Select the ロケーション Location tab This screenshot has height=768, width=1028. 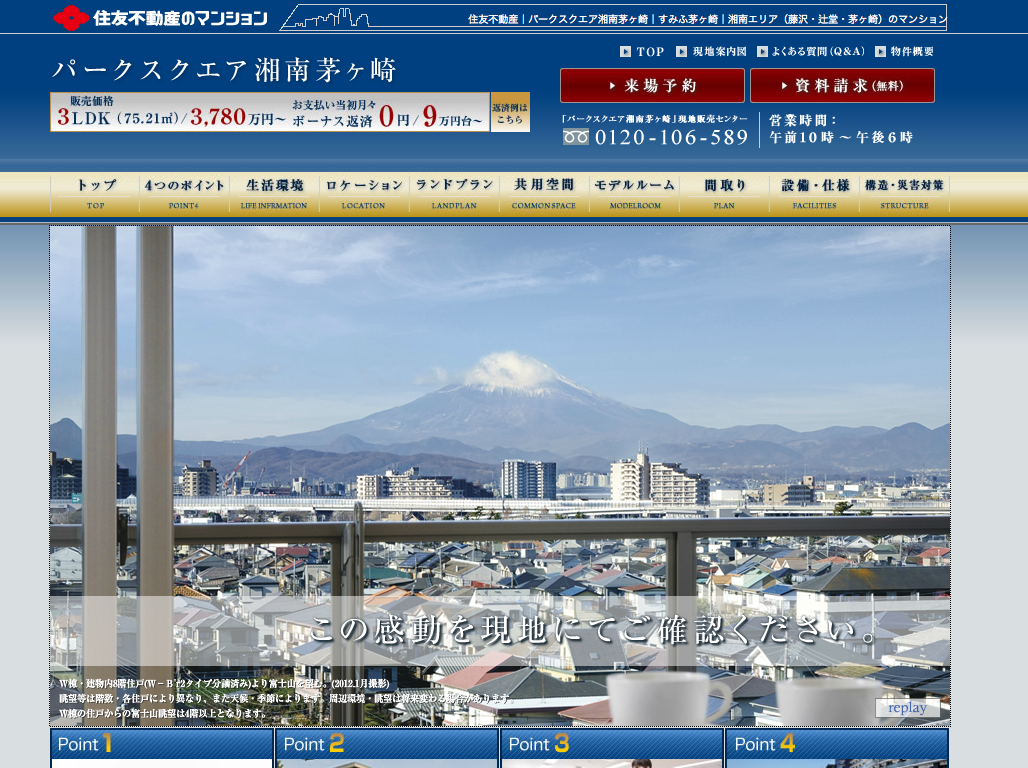click(x=364, y=193)
